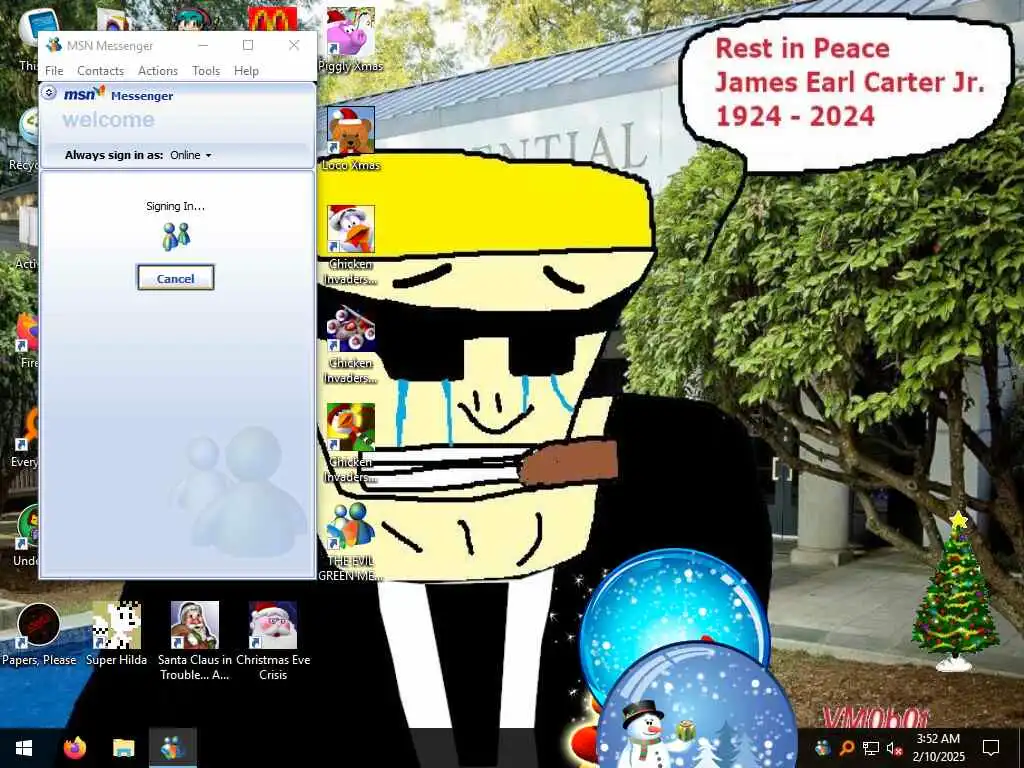Maximize the MSN Messenger window
Viewport: 1024px width, 768px height.
248,45
